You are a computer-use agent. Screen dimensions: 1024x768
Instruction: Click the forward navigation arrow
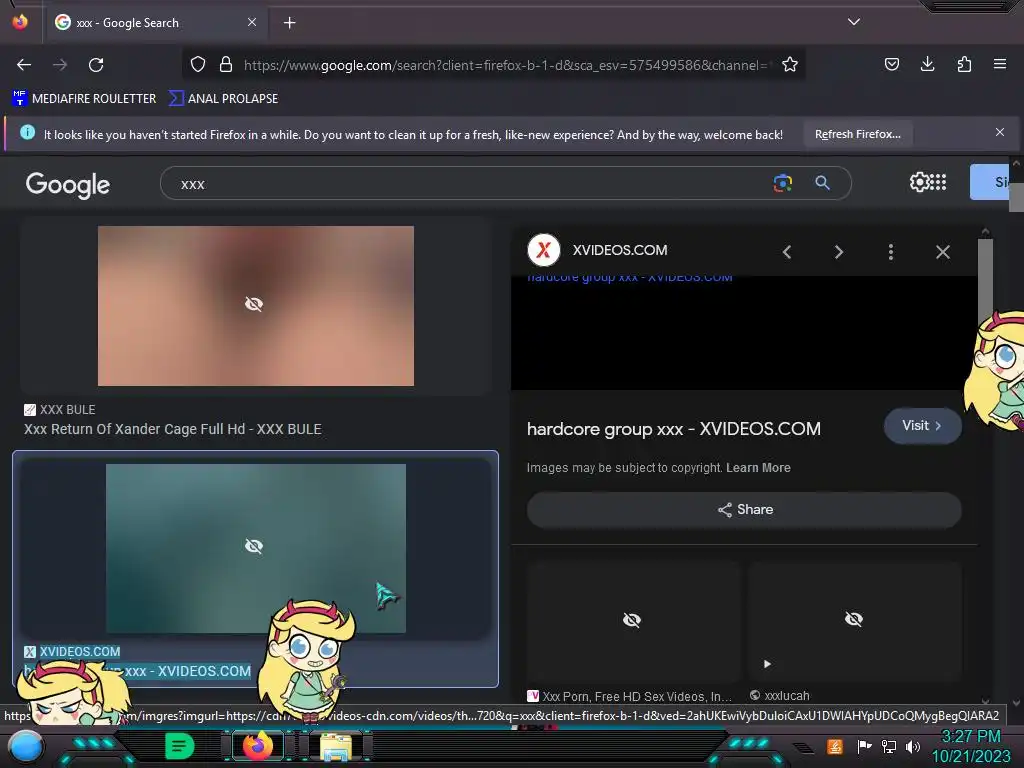pyautogui.click(x=60, y=65)
